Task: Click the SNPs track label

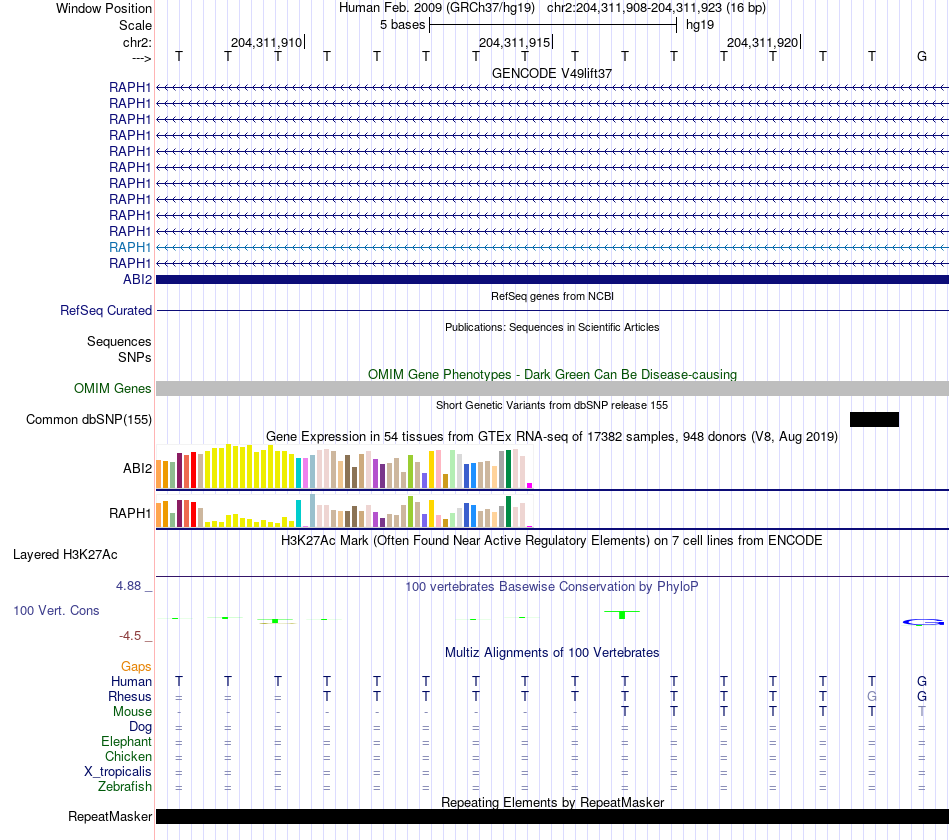Action: 135,358
